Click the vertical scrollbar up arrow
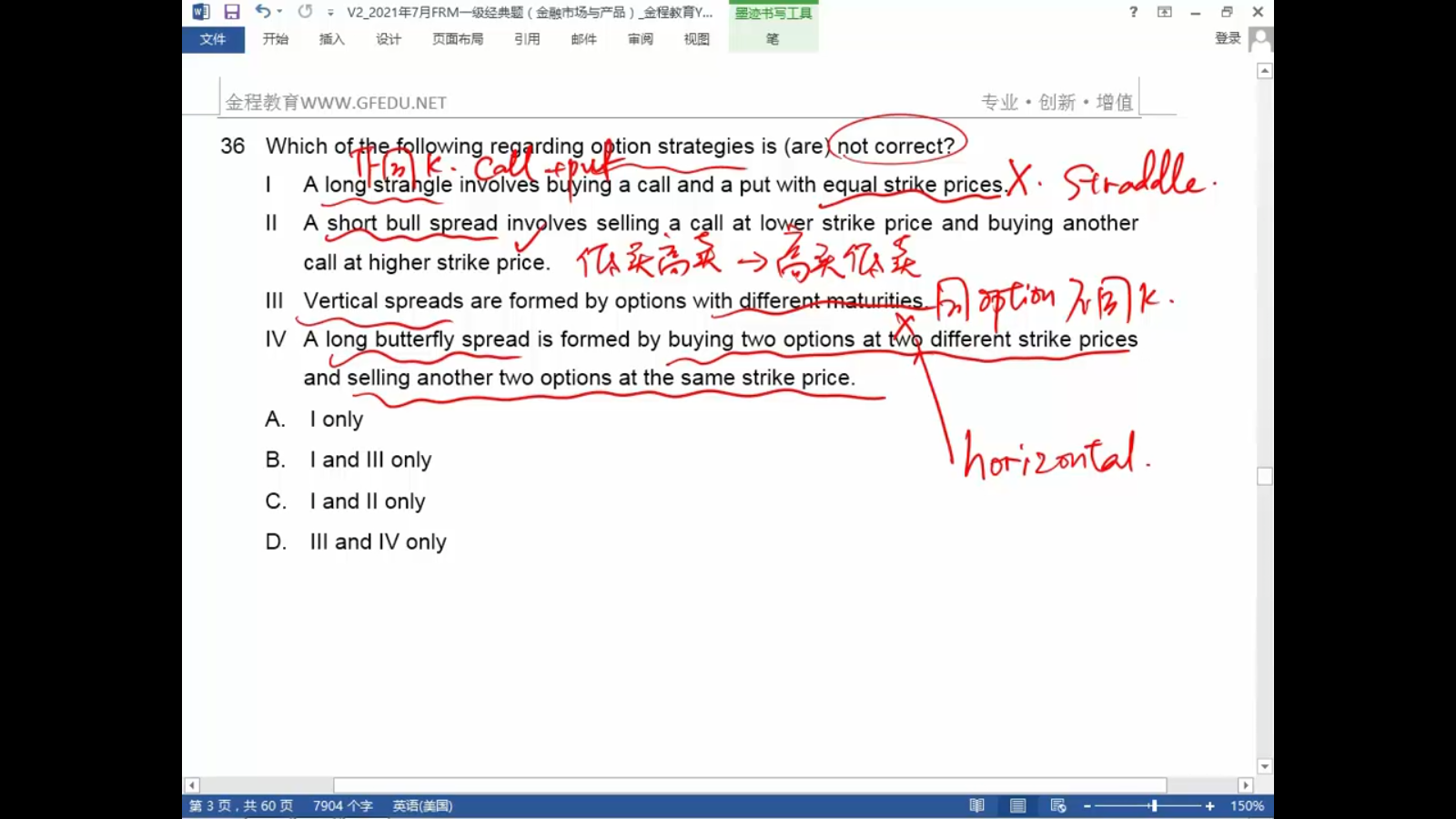 click(1265, 71)
